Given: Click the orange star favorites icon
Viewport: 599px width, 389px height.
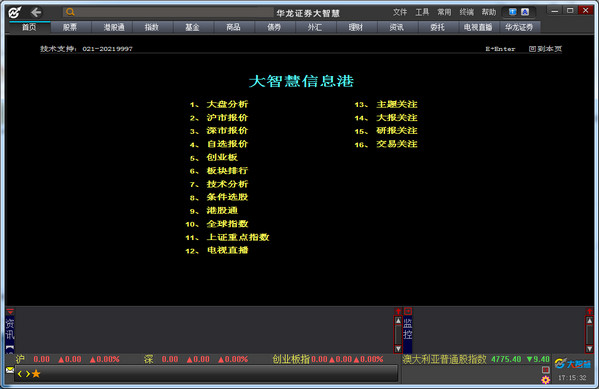Looking at the screenshot, I should 36,374.
